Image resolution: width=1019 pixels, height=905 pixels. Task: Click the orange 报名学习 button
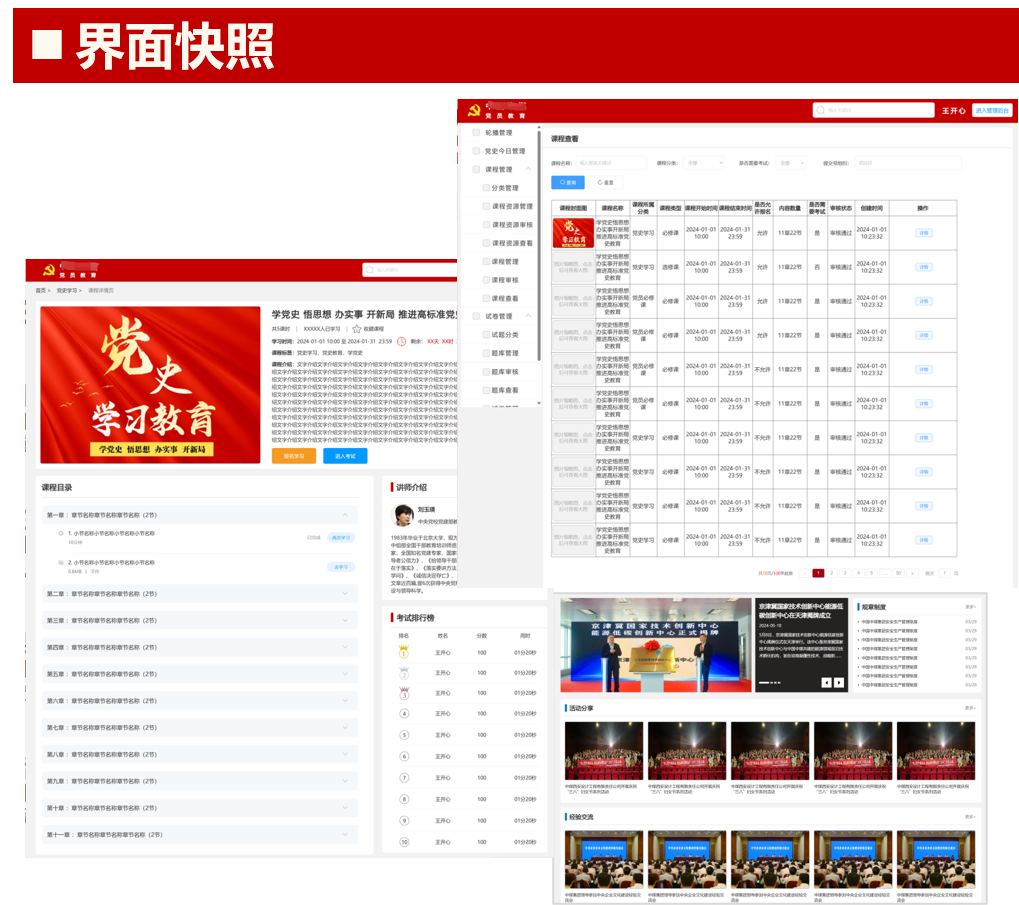click(x=294, y=456)
